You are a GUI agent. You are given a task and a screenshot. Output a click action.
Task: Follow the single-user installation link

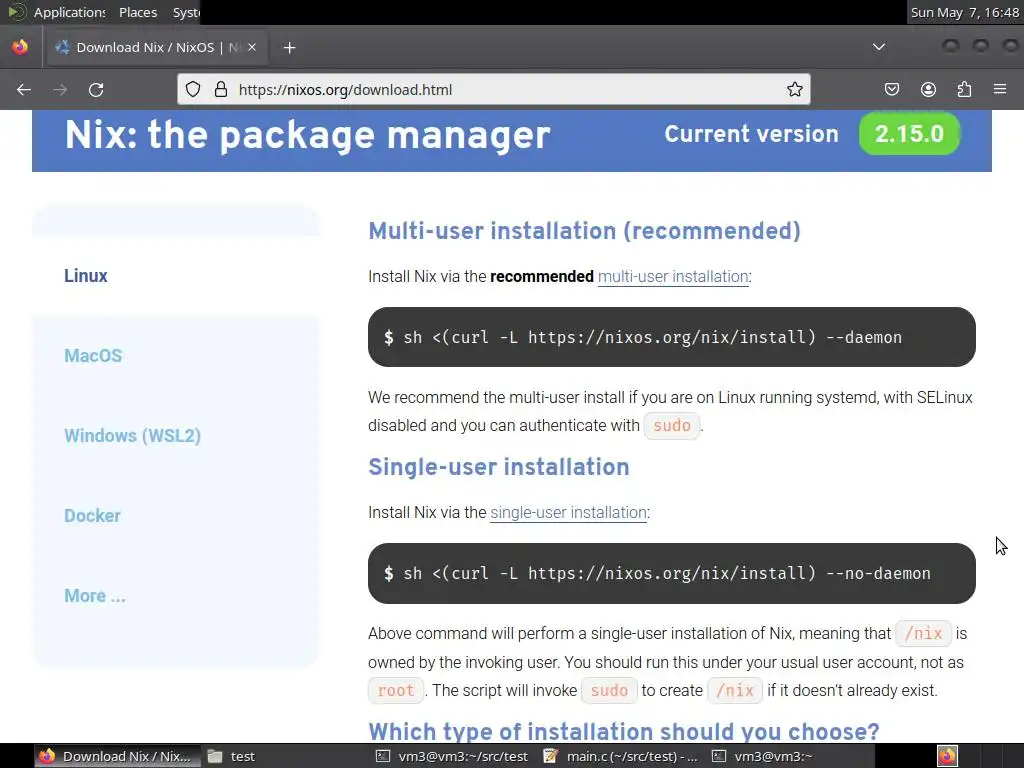pos(568,513)
